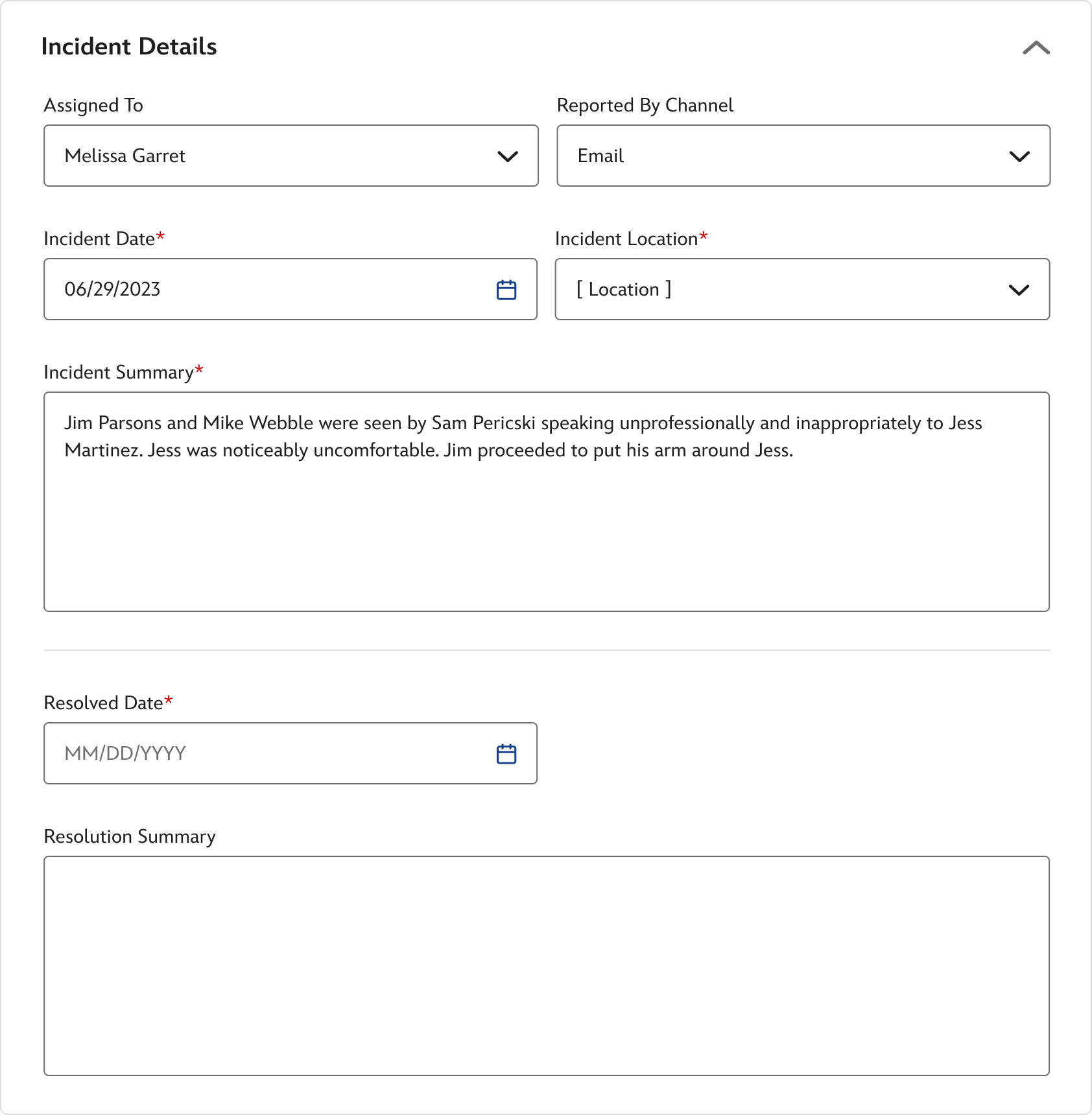Click the Resolved Date label
This screenshot has height=1115, width=1092.
click(103, 703)
